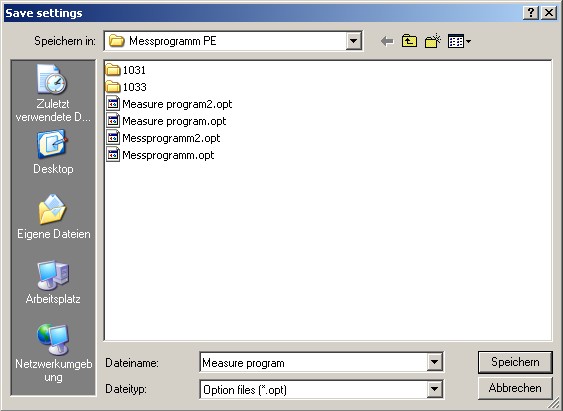Open the view menu icon

459,41
